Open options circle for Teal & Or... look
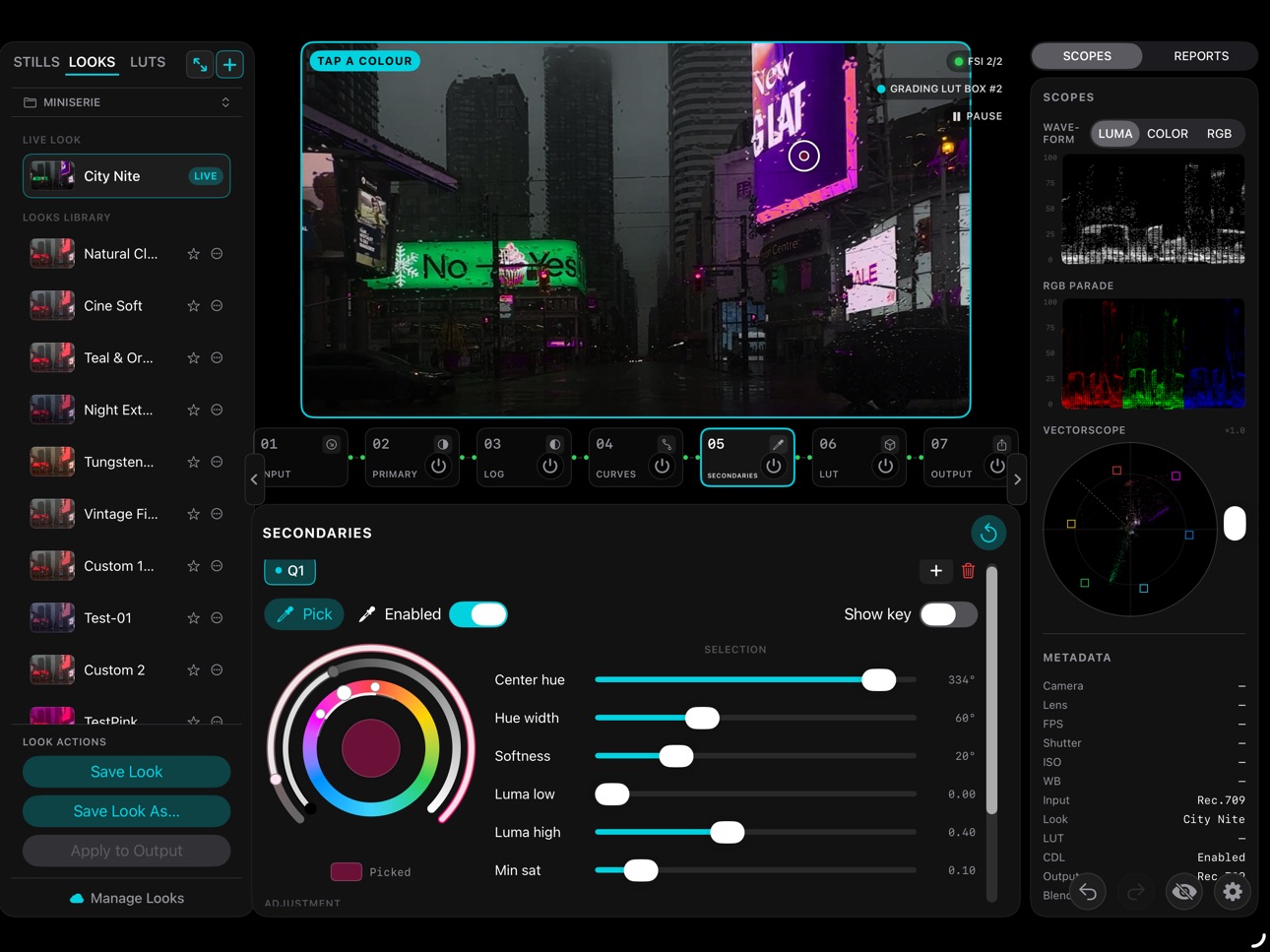The height and width of the screenshot is (952, 1270). pyautogui.click(x=218, y=358)
